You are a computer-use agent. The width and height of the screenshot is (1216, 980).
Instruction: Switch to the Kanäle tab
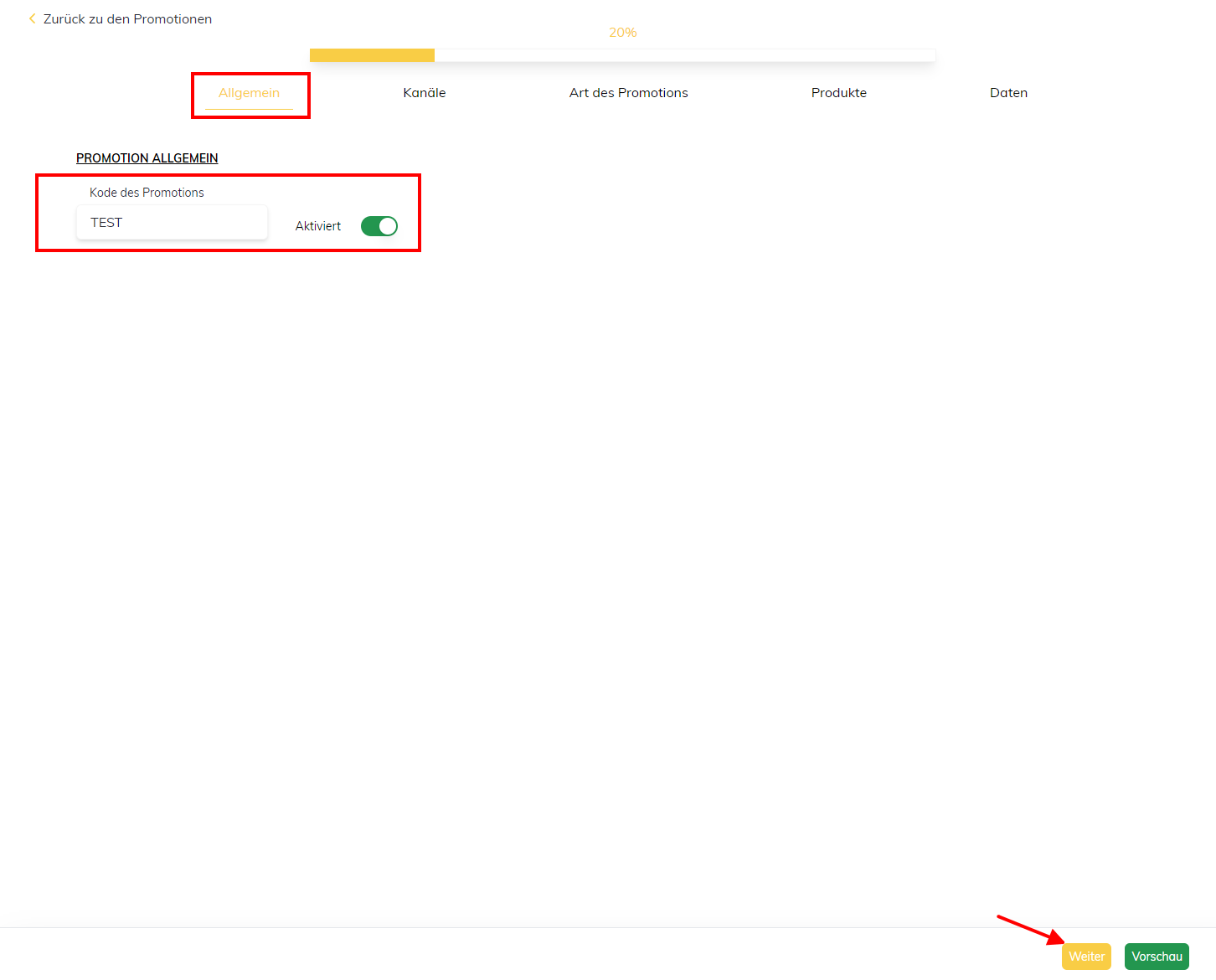click(424, 93)
